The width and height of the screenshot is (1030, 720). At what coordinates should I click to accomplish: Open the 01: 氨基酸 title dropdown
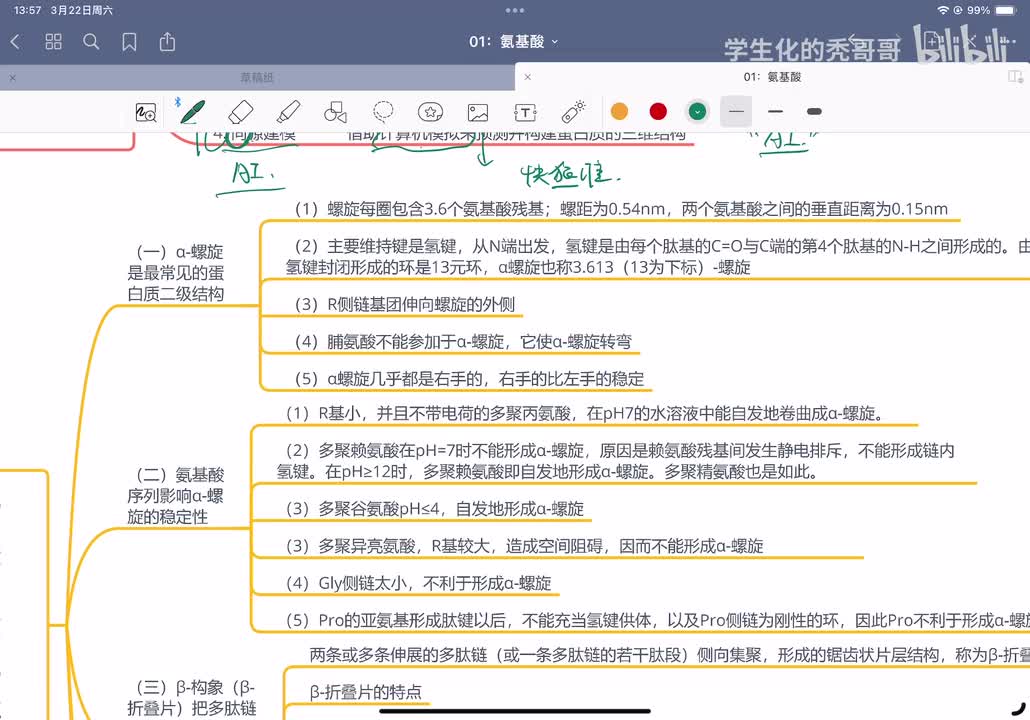coord(514,41)
